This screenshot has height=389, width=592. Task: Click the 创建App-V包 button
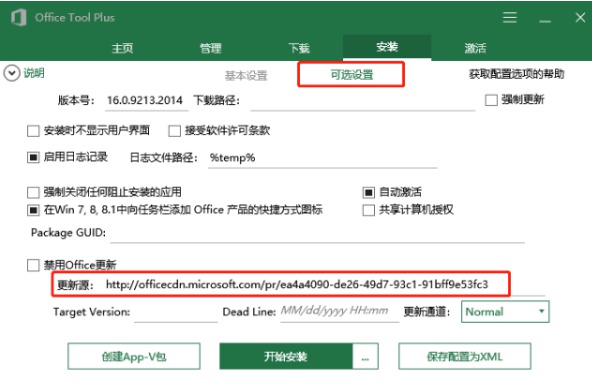point(134,356)
